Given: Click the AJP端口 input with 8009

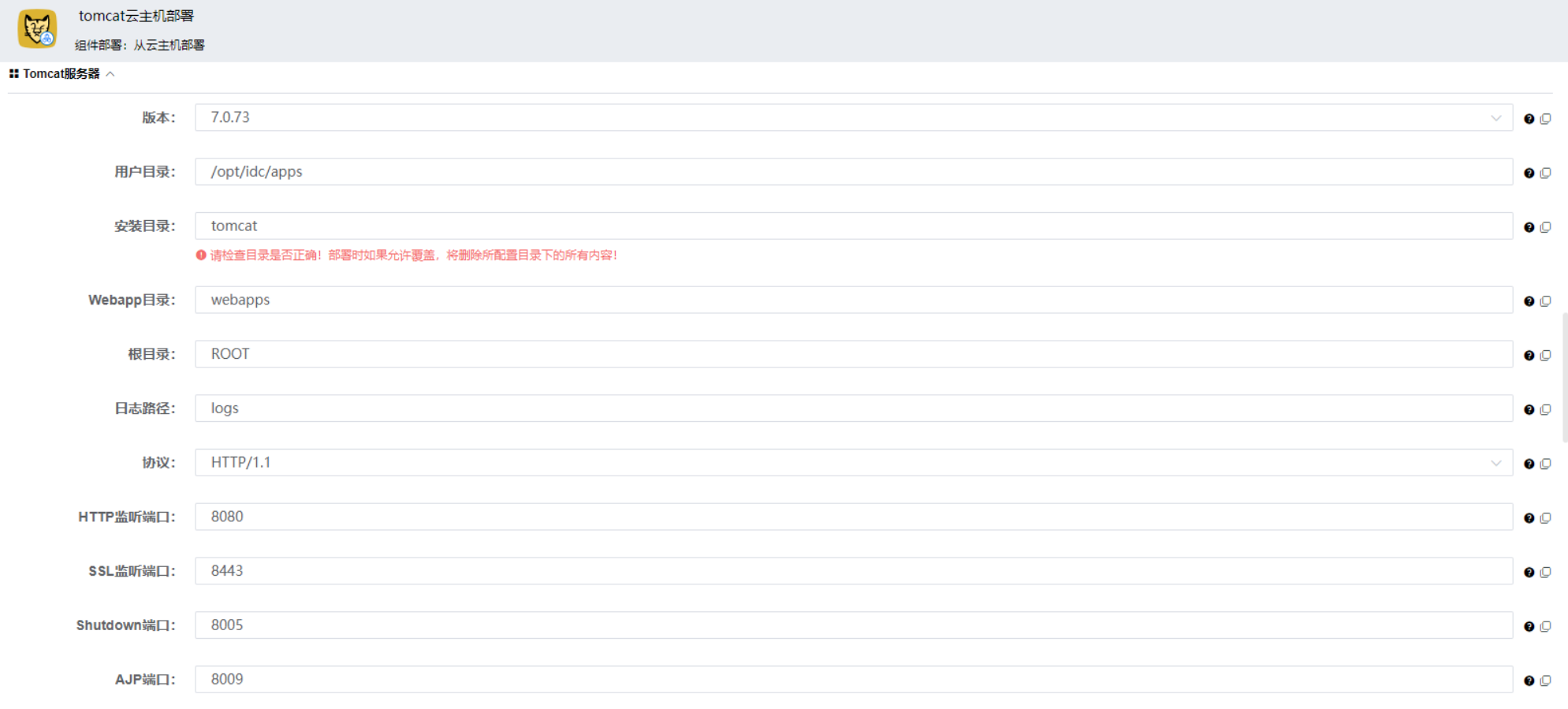Looking at the screenshot, I should click(854, 680).
